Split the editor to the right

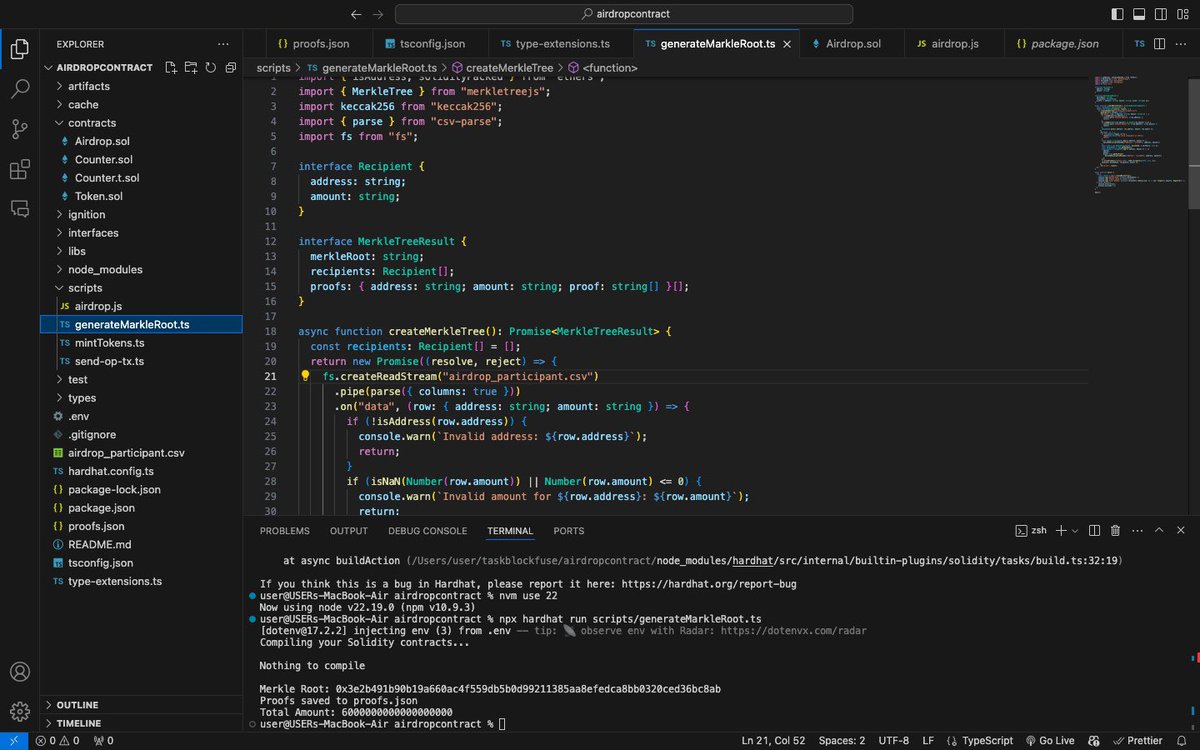(1160, 44)
